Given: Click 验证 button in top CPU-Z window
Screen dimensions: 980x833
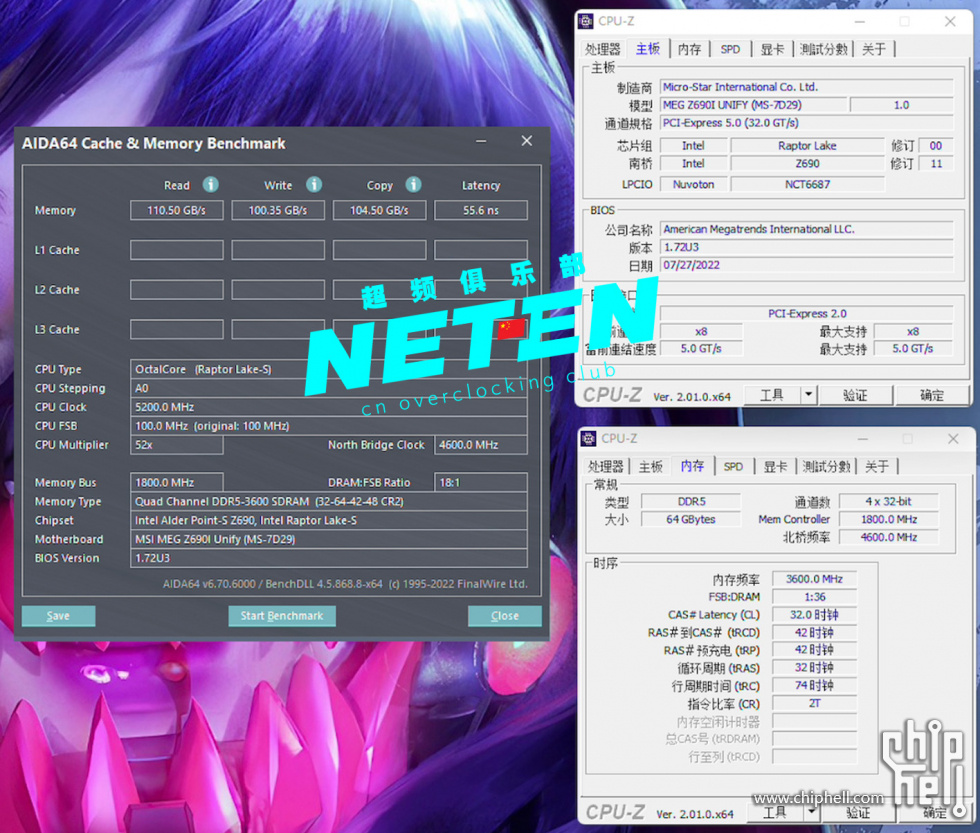Looking at the screenshot, I should 856,395.
